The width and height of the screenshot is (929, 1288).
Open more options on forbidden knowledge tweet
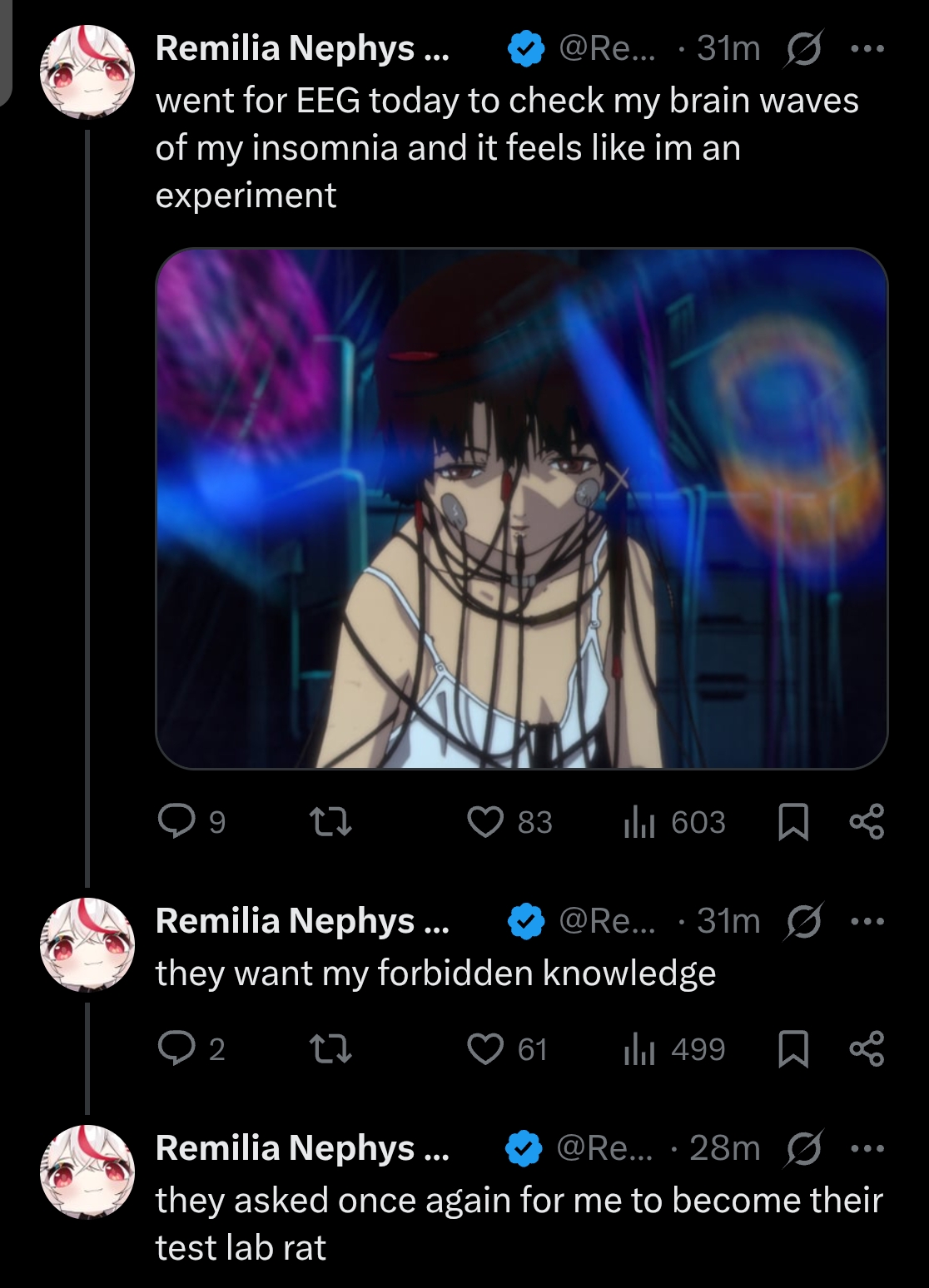(867, 922)
